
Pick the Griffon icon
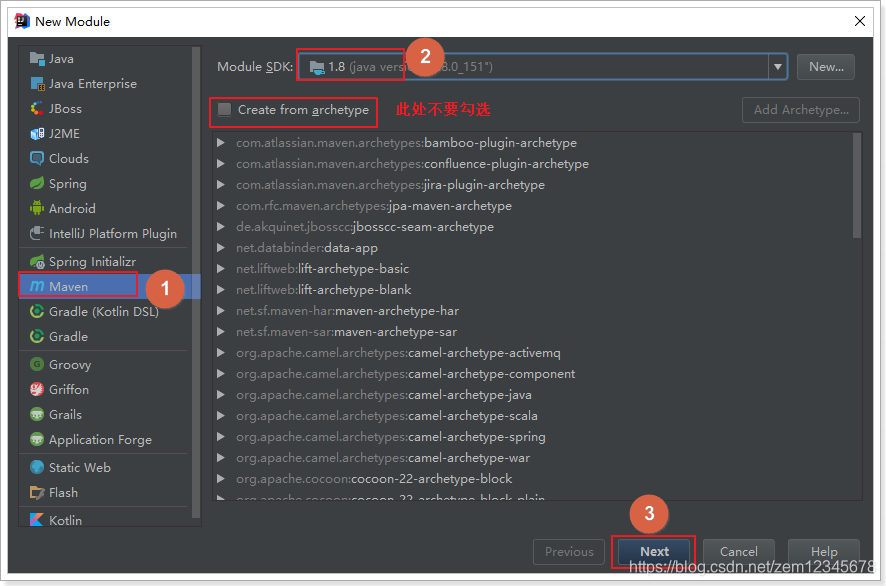point(37,389)
